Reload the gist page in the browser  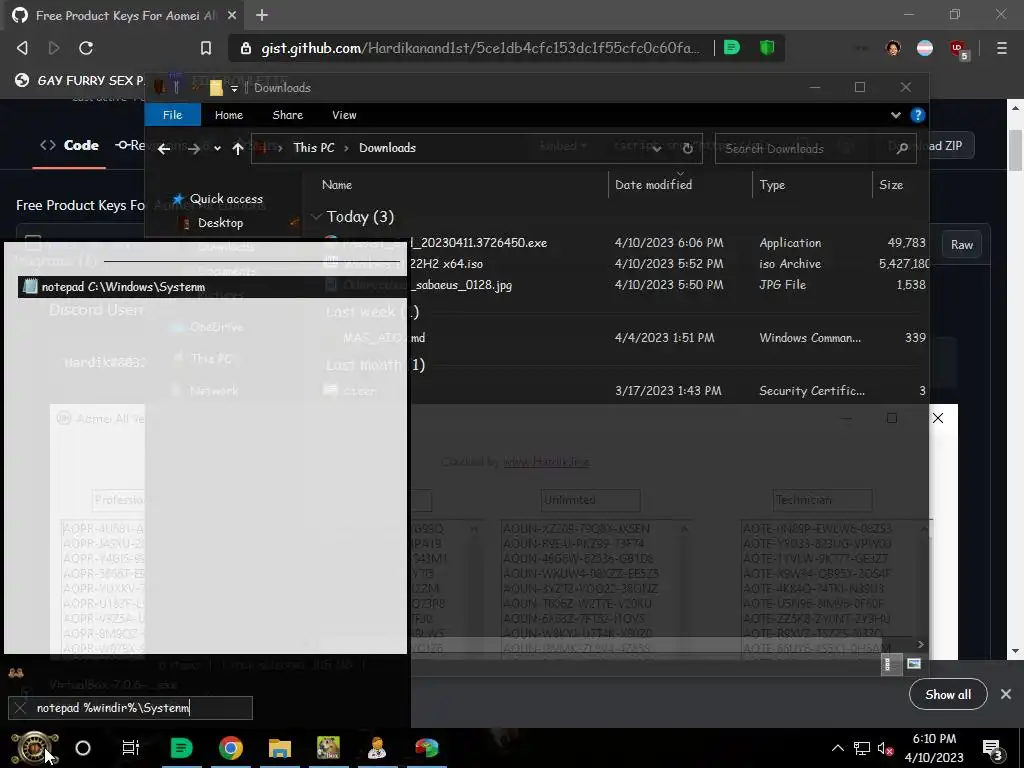[x=86, y=48]
